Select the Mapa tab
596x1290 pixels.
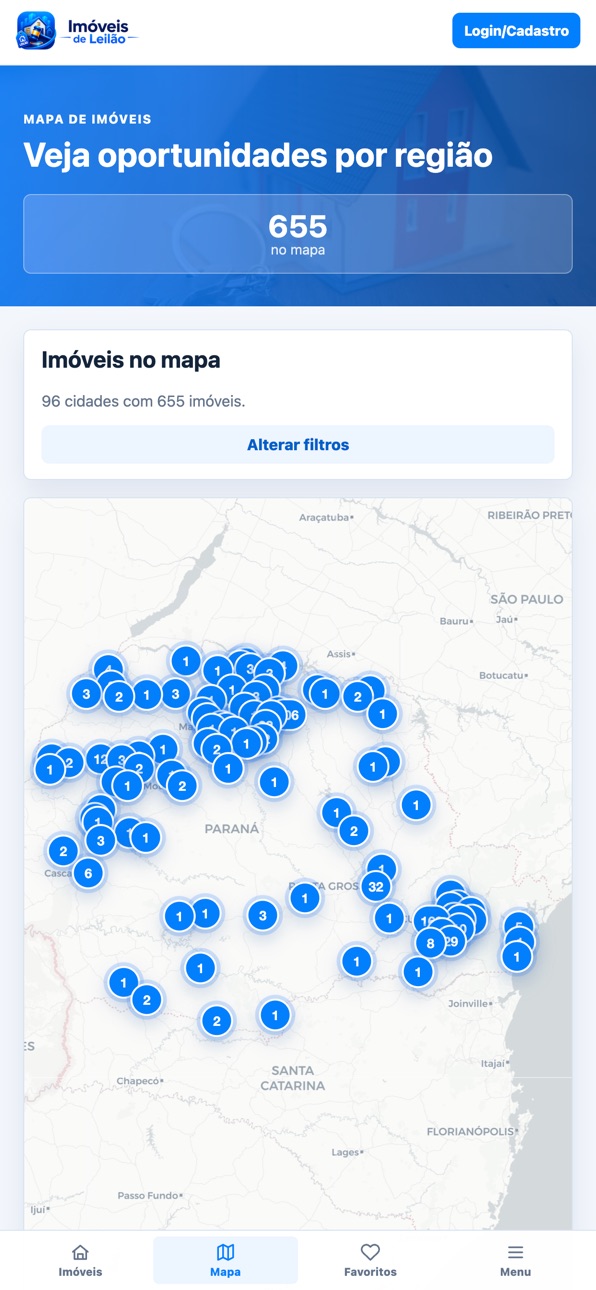(225, 1260)
